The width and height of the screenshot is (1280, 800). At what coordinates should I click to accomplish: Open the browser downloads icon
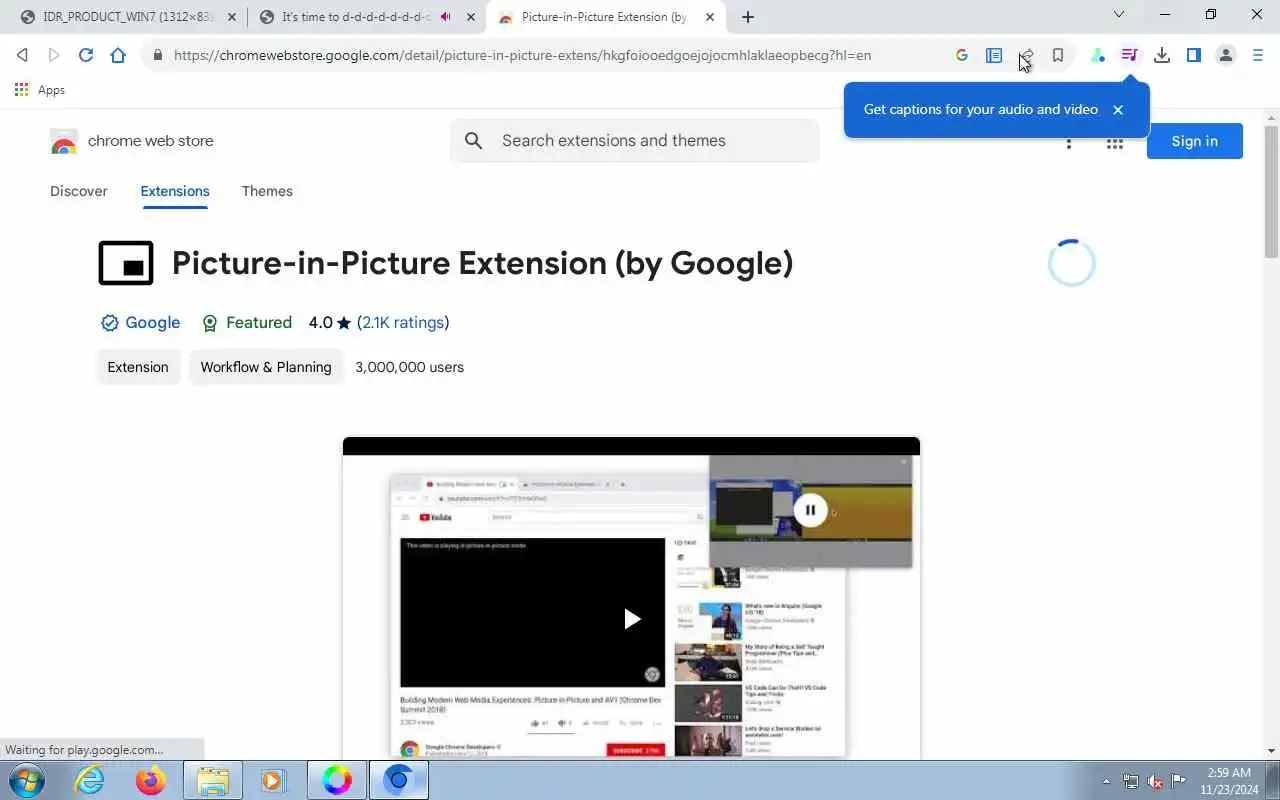tap(1162, 55)
